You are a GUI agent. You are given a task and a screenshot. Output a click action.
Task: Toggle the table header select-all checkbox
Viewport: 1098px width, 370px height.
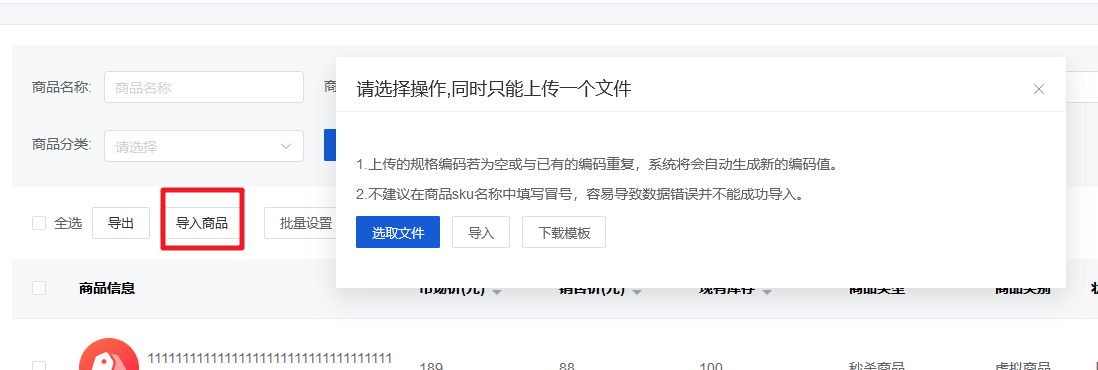[39, 288]
